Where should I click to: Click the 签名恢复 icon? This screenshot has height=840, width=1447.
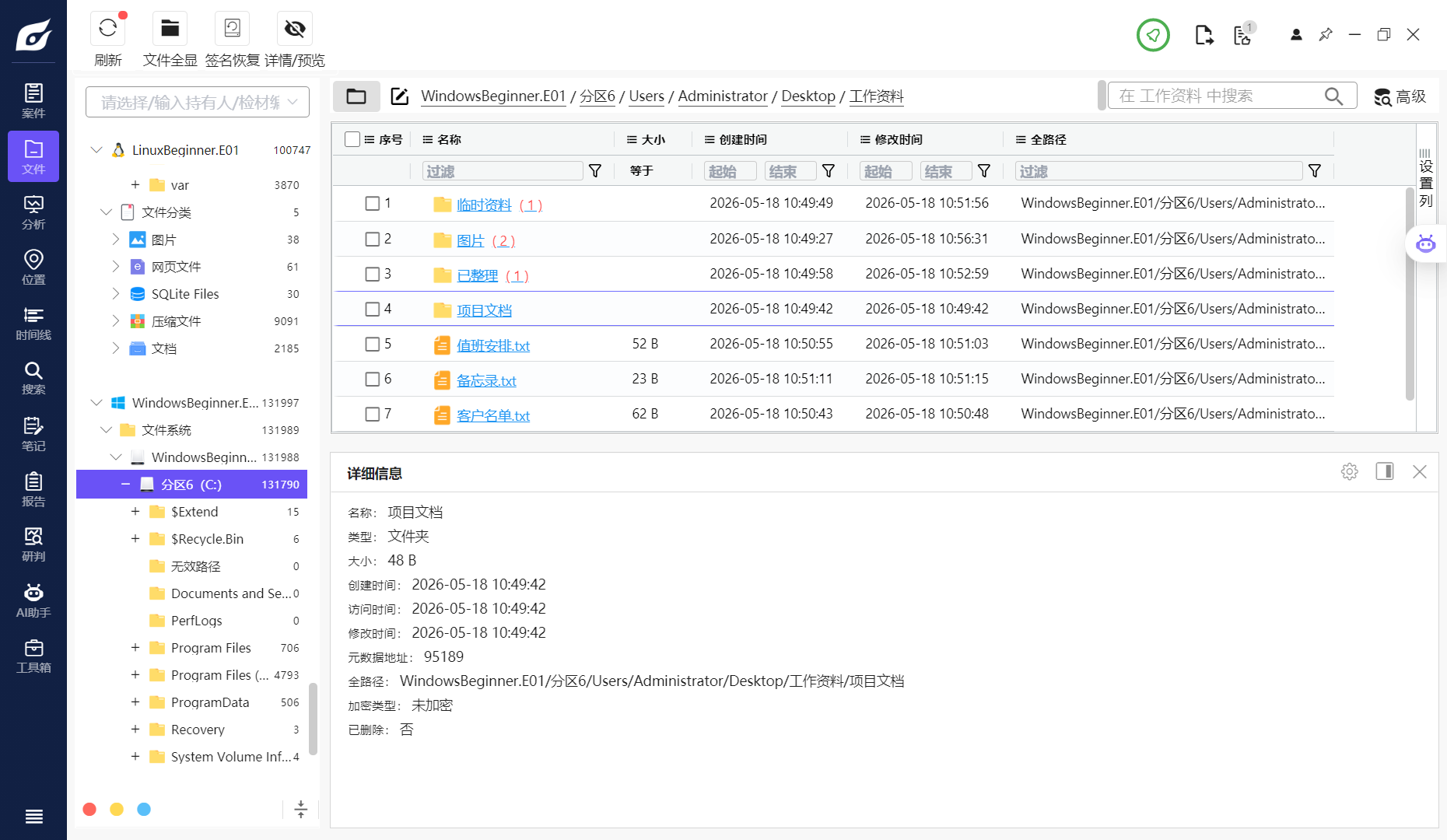pyautogui.click(x=232, y=29)
